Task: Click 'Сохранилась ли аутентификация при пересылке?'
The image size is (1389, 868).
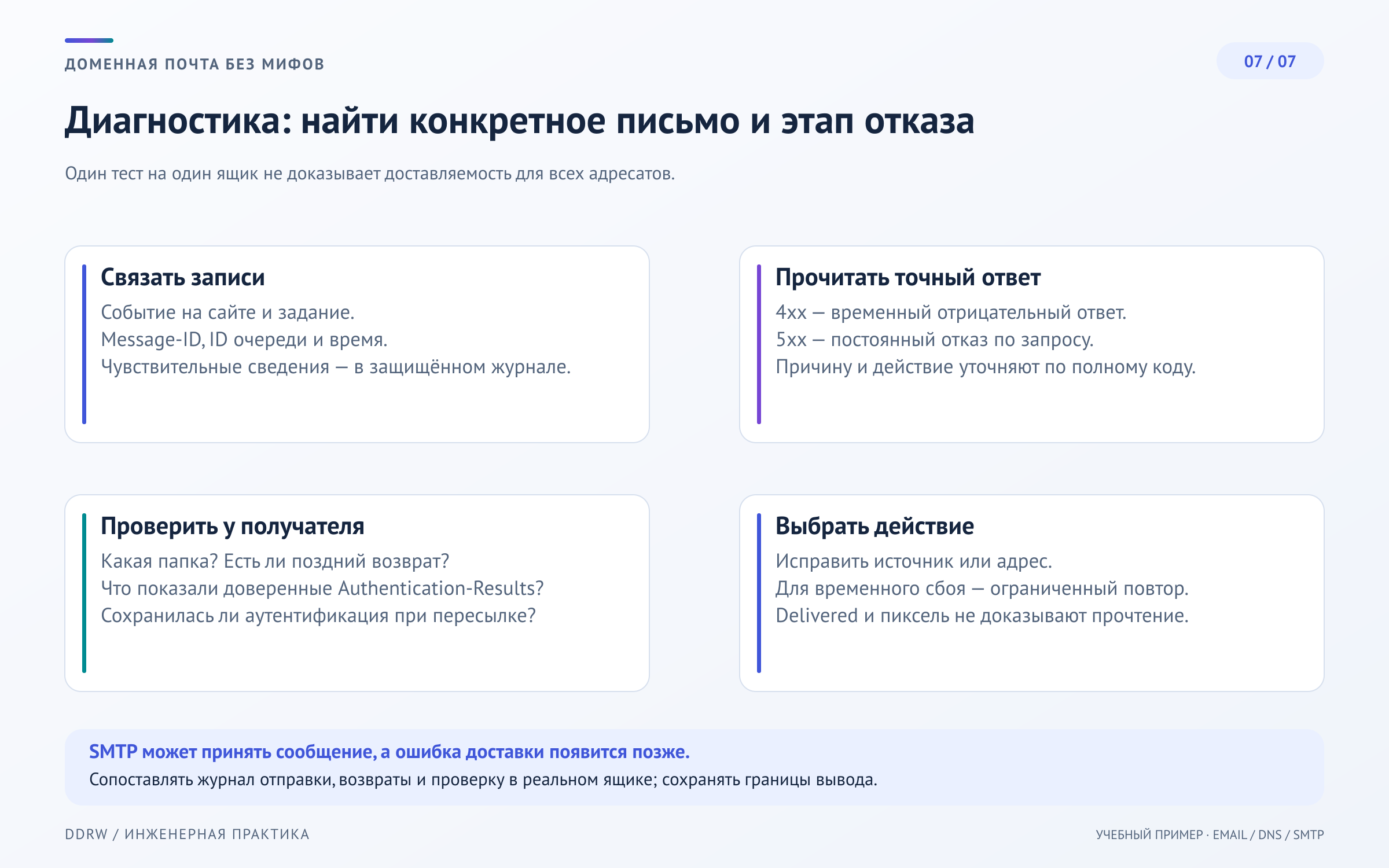Action: (x=318, y=616)
